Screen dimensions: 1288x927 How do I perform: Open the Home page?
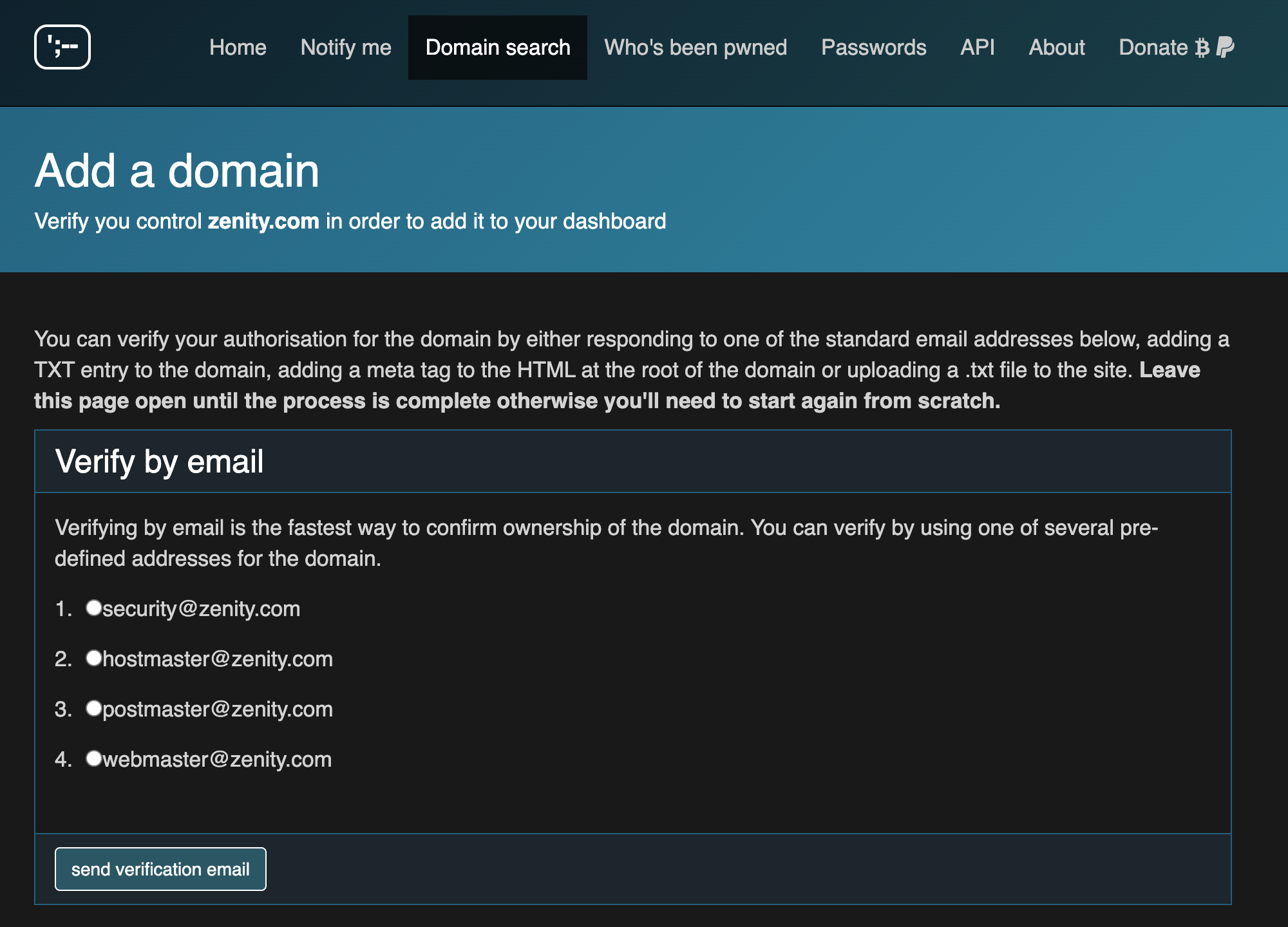pyautogui.click(x=238, y=48)
